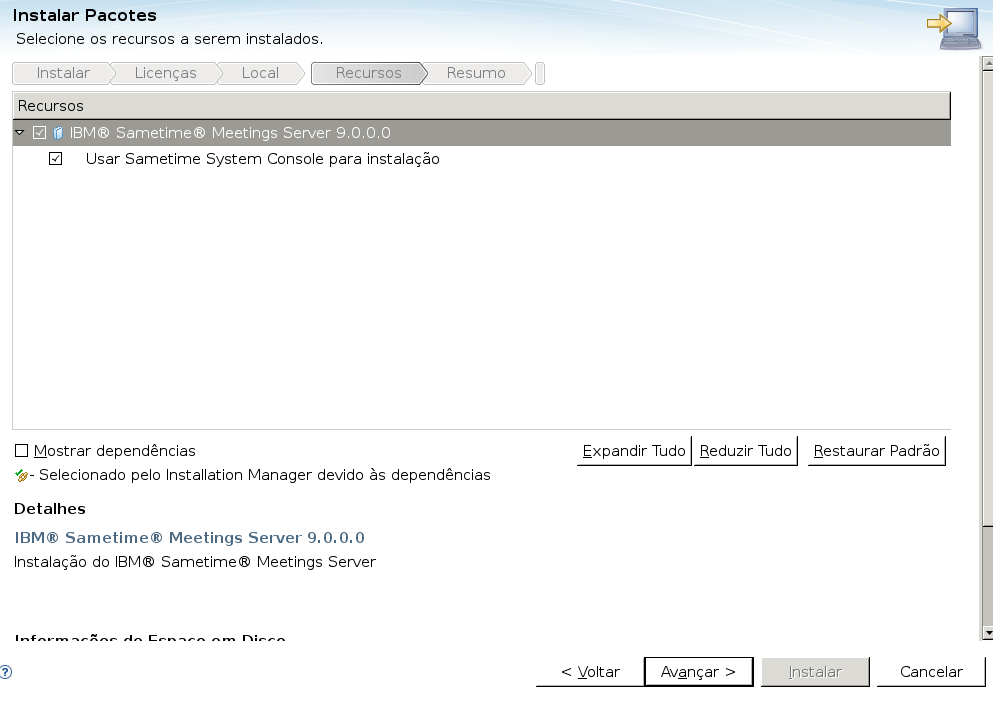The height and width of the screenshot is (701, 993).
Task: Click the Detalhes heading IBM Sametime Meetings Server
Action: [189, 538]
